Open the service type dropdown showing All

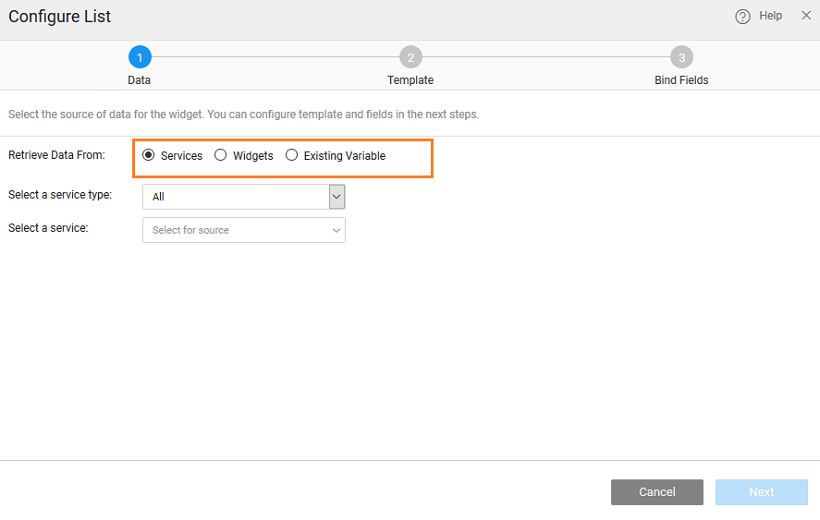click(x=236, y=197)
